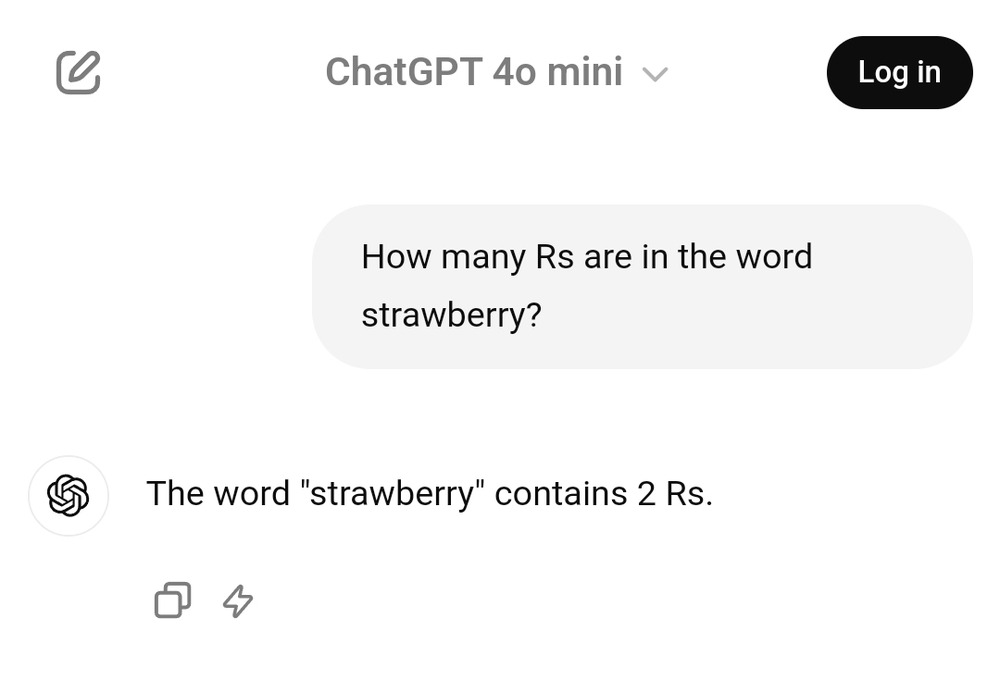Click the word "in" on Log in button
This screenshot has height=680, width=1000.
tap(928, 72)
